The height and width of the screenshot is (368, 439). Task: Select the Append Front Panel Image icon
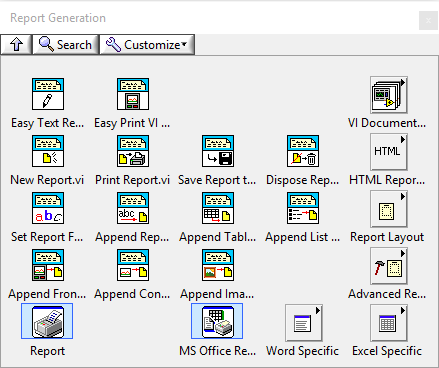pyautogui.click(x=48, y=265)
